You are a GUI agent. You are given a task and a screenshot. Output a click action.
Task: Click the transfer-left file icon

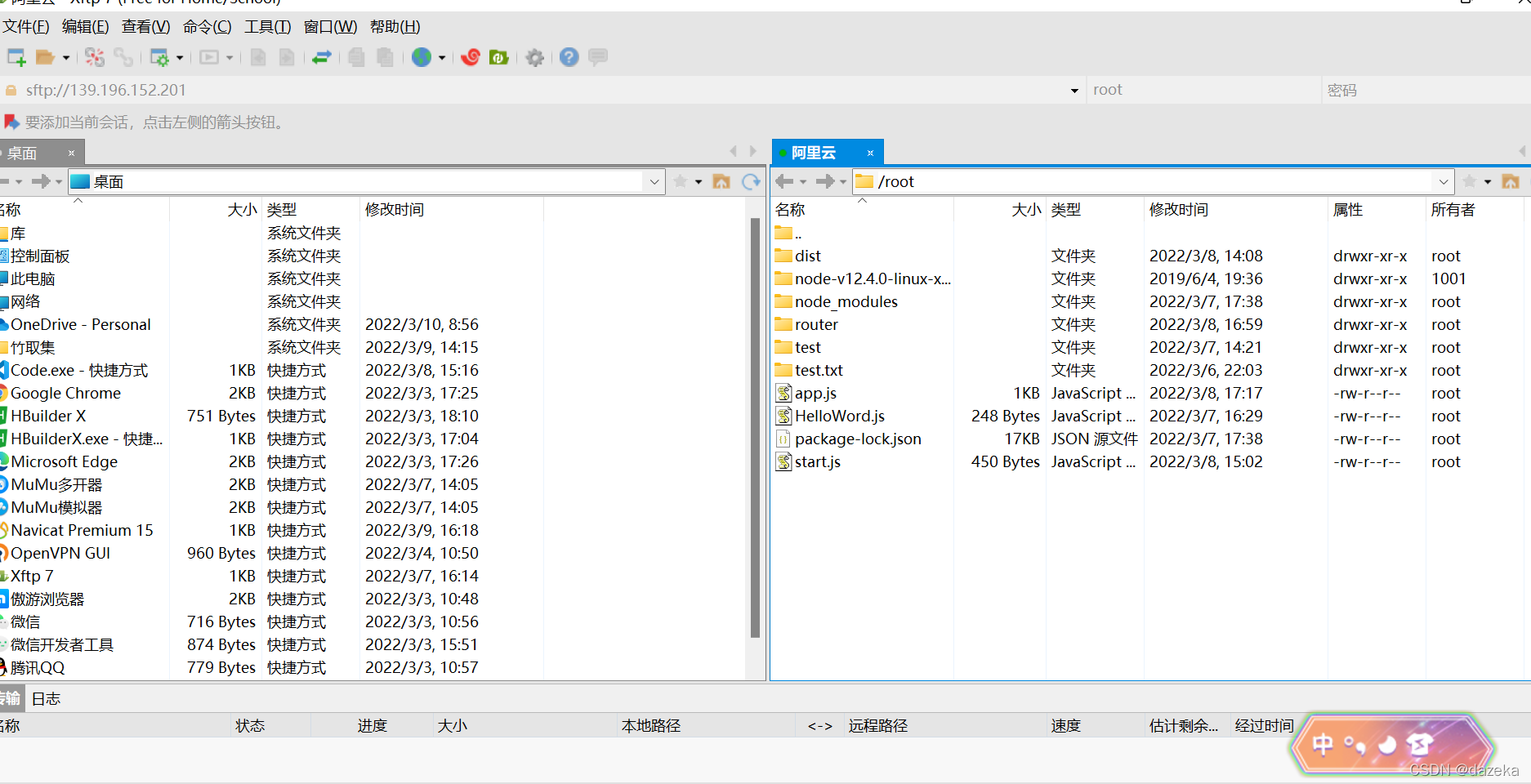point(258,57)
